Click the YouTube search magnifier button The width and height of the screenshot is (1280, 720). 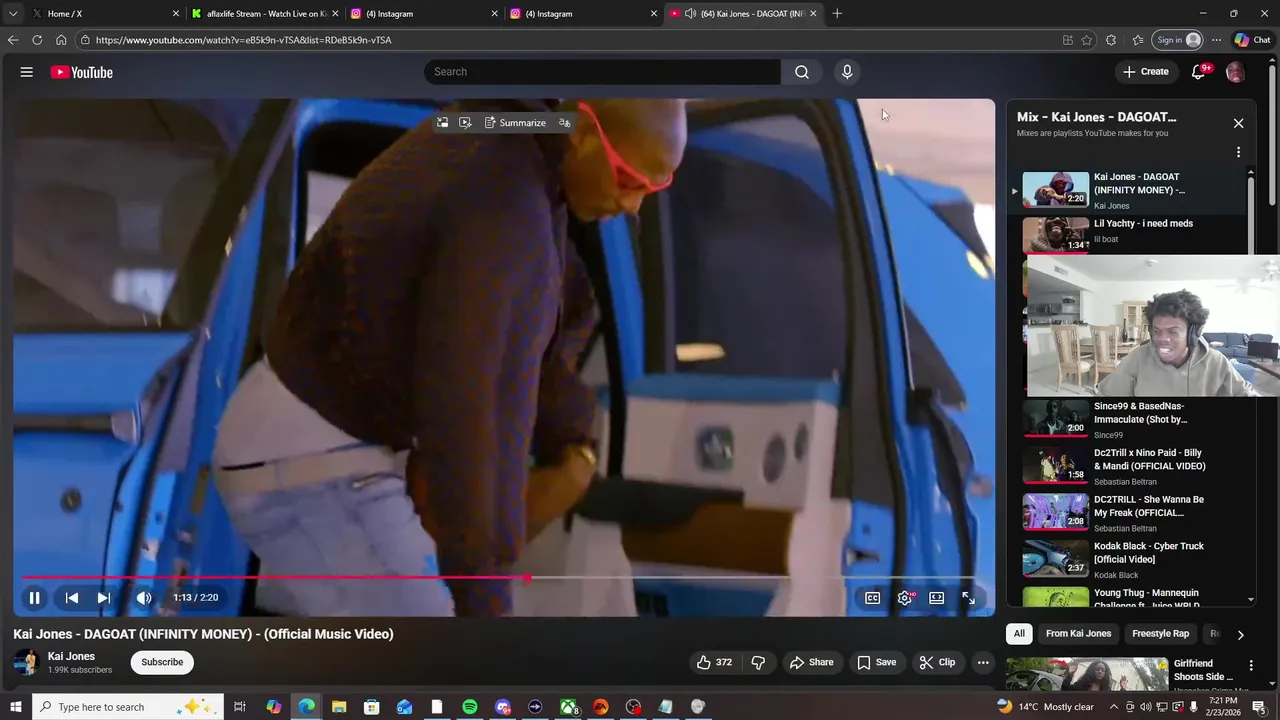coord(801,72)
